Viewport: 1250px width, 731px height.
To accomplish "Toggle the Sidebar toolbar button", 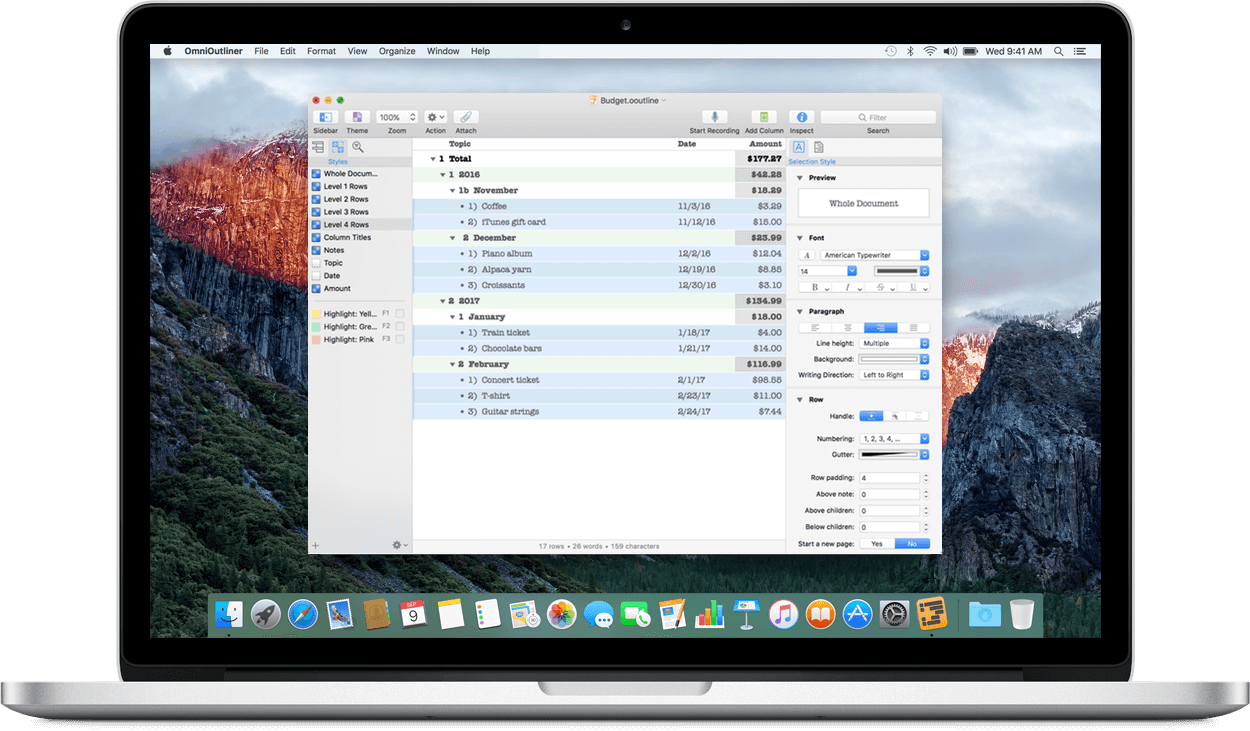I will (x=326, y=117).
